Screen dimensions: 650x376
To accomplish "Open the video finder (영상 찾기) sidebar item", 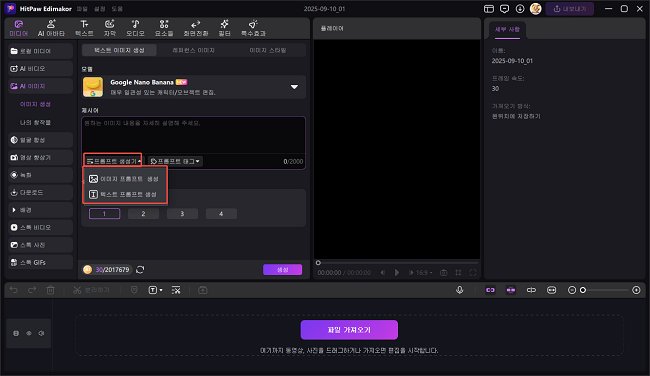I will point(40,158).
